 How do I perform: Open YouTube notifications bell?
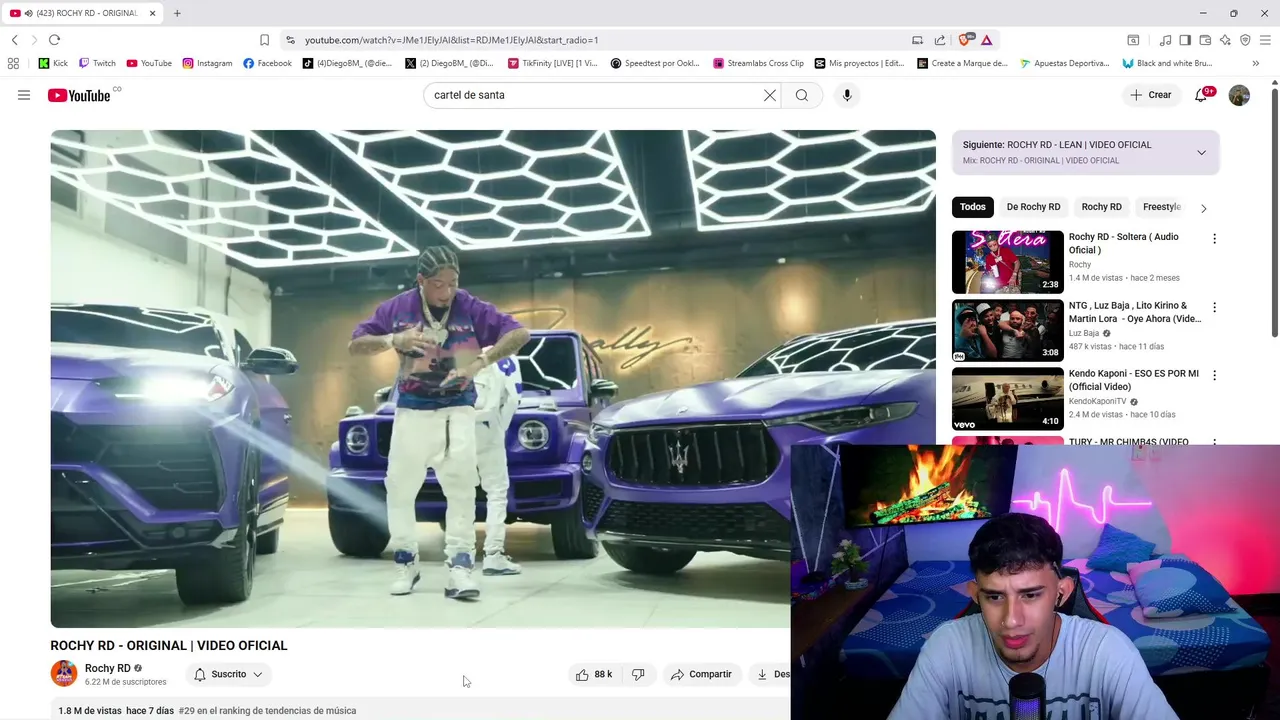tap(1201, 95)
